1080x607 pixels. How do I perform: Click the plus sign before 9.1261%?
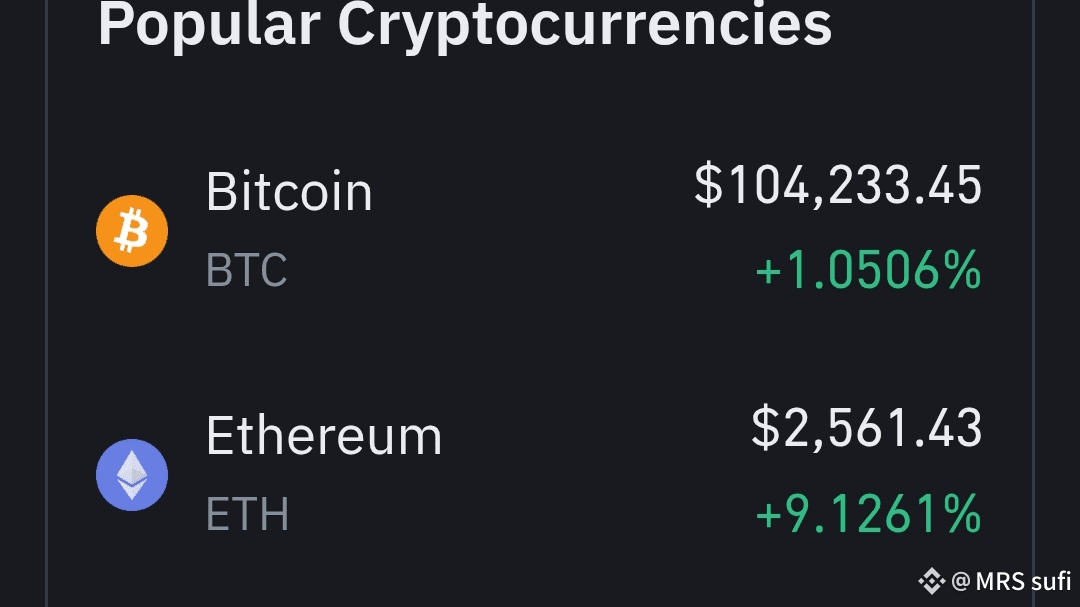(x=768, y=517)
